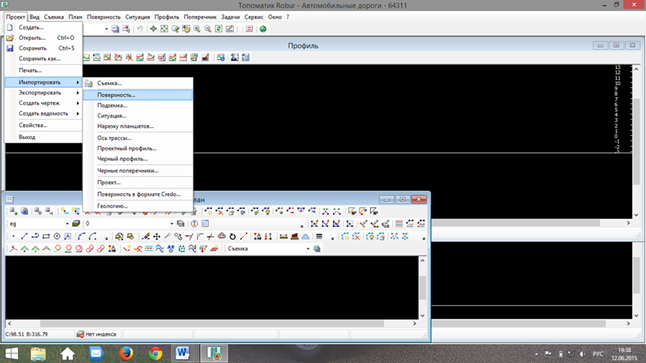Open the 'Профиль' menu in menu bar
The width and height of the screenshot is (646, 363).
166,17
